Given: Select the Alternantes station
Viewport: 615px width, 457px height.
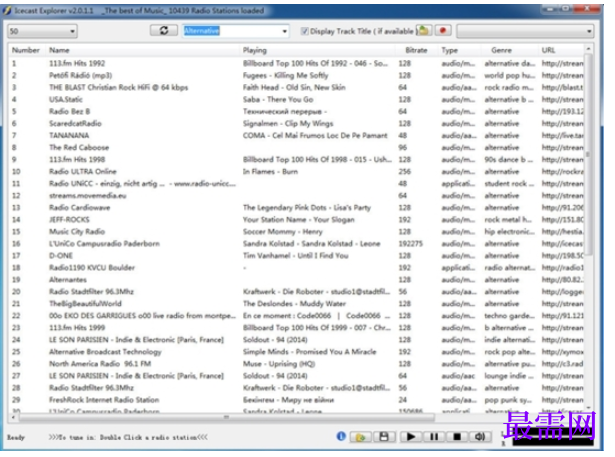Looking at the screenshot, I should (296, 280).
